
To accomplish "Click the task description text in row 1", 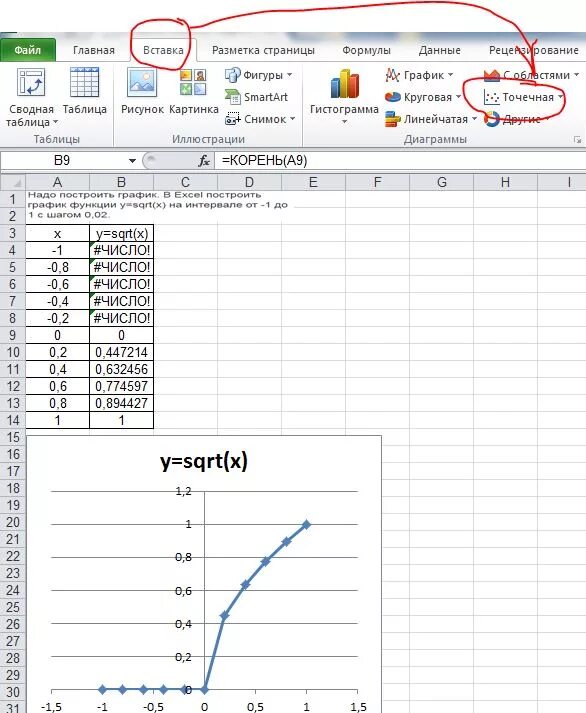I will tap(158, 205).
